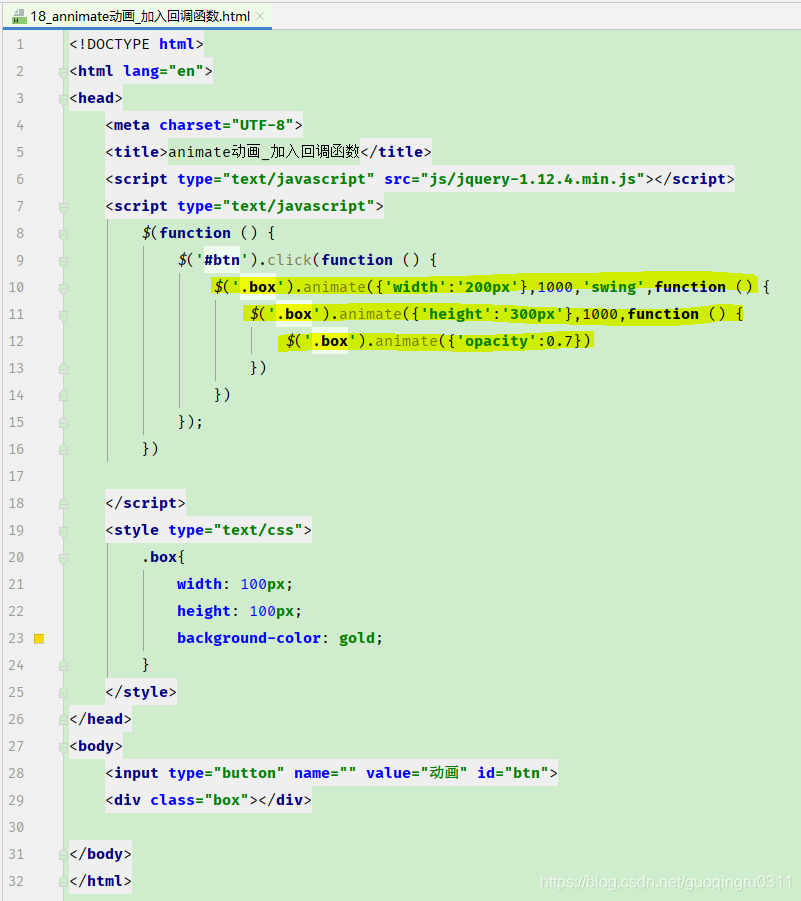Collapse the style block fold on line 19

click(x=63, y=531)
